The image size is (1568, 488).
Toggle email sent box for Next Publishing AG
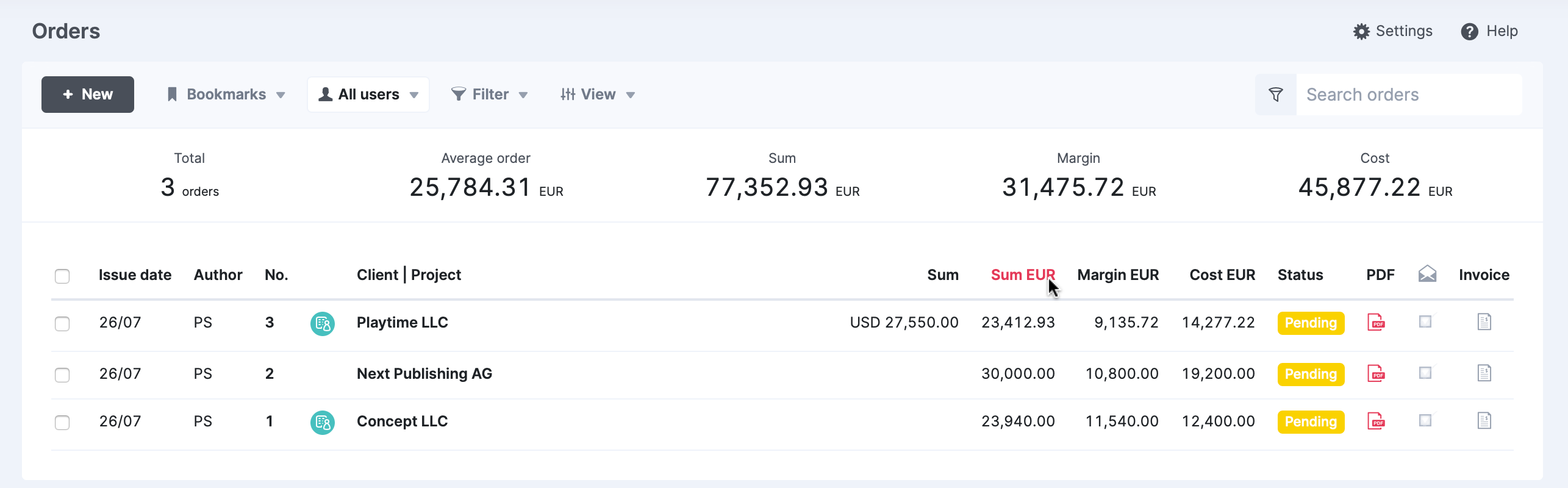pyautogui.click(x=1425, y=373)
